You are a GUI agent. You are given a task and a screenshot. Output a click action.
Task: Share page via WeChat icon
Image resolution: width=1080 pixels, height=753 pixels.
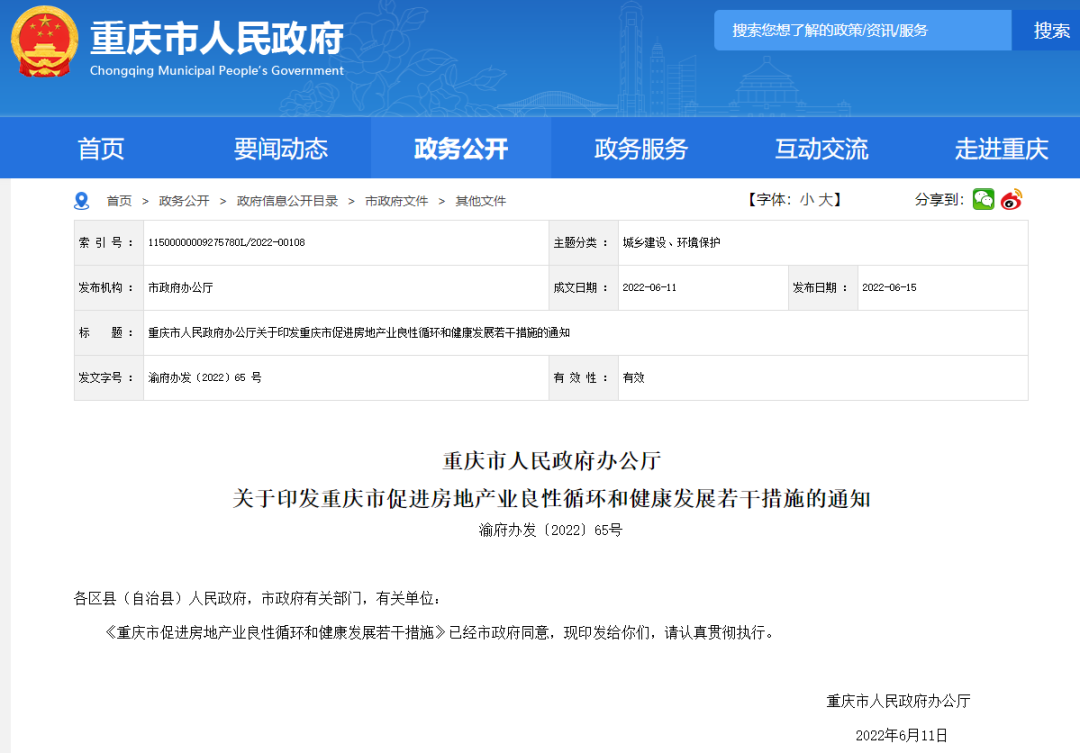click(x=984, y=200)
